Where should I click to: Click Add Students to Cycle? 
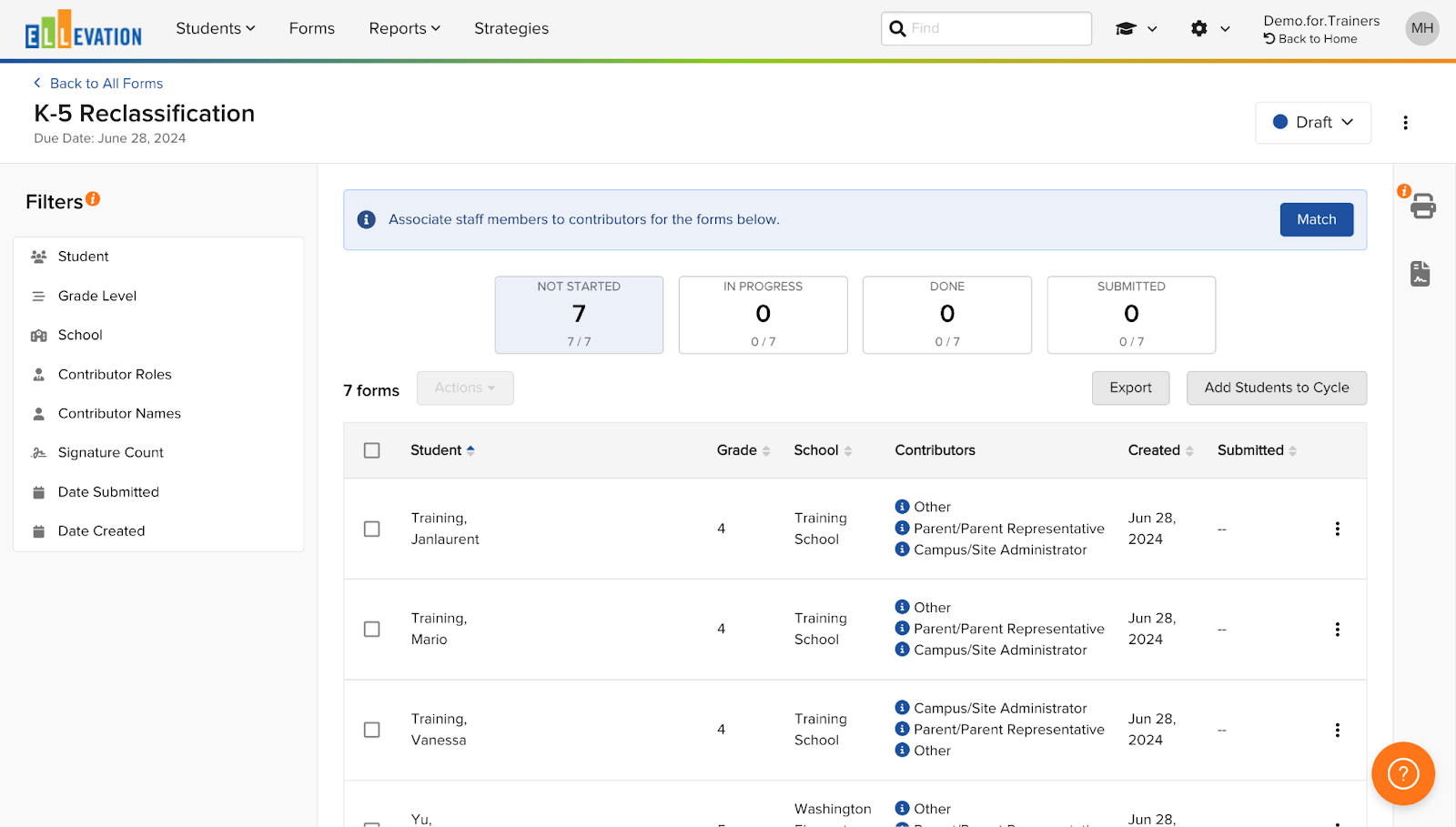point(1276,388)
